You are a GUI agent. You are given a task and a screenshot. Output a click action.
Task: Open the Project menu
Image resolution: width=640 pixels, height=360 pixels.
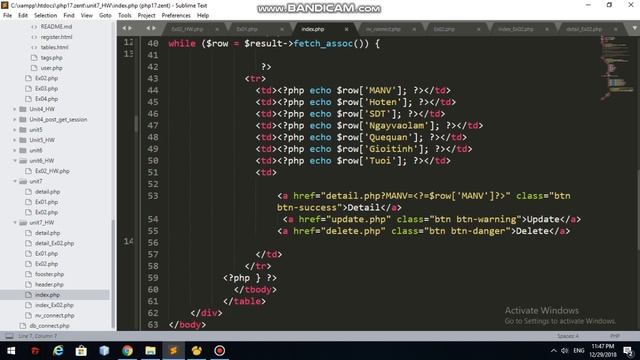[x=147, y=16]
